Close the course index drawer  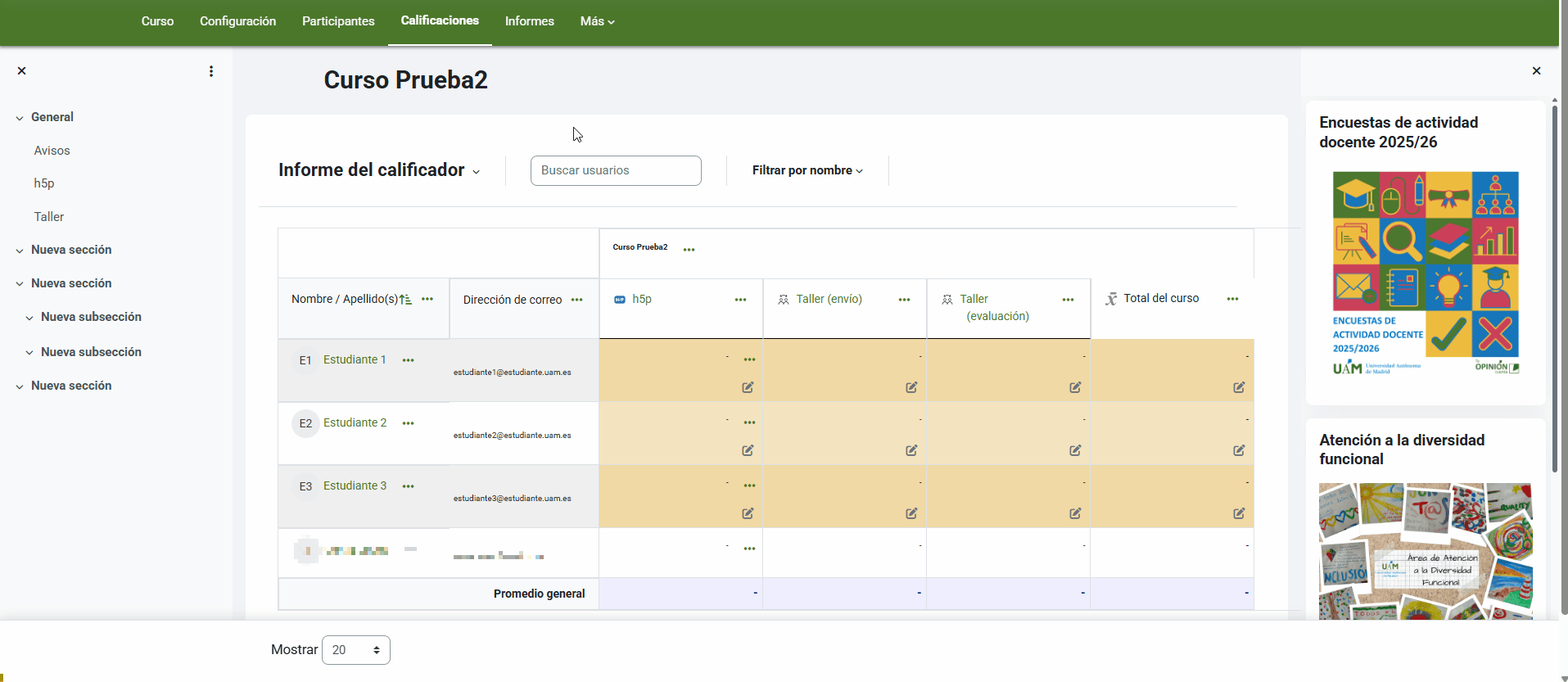tap(22, 71)
